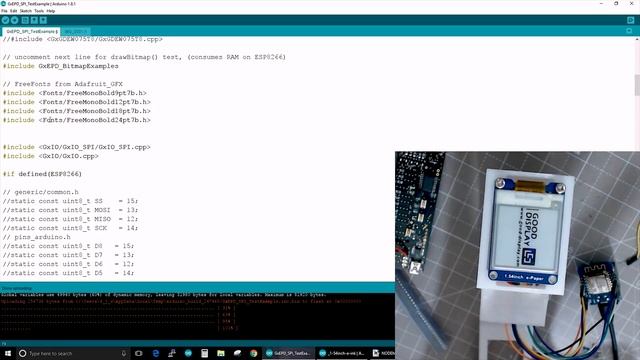Open the tab options dropdown arrow
Image resolution: width=640 pixels, height=360 pixels.
[629, 31]
